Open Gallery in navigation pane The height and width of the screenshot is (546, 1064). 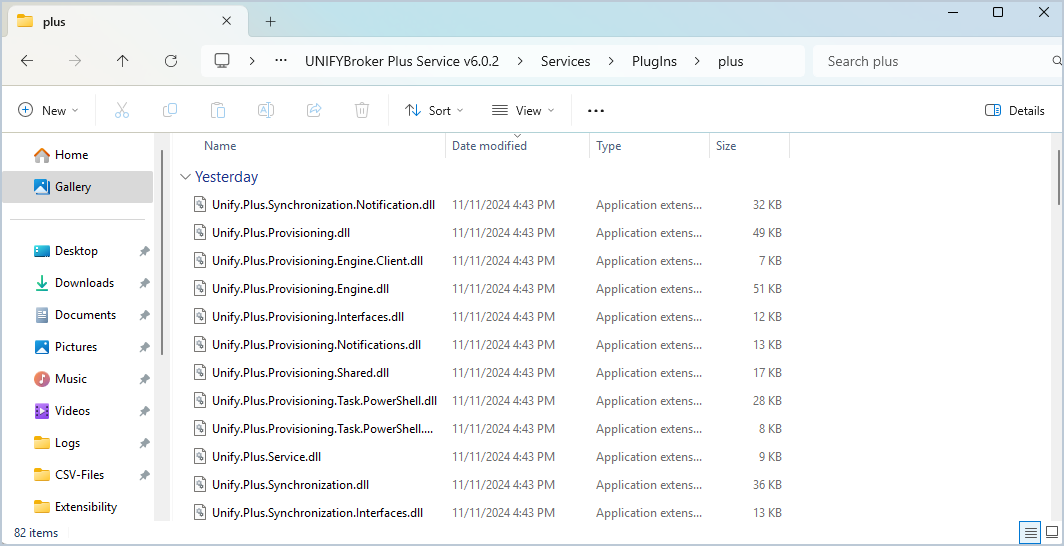click(x=77, y=187)
